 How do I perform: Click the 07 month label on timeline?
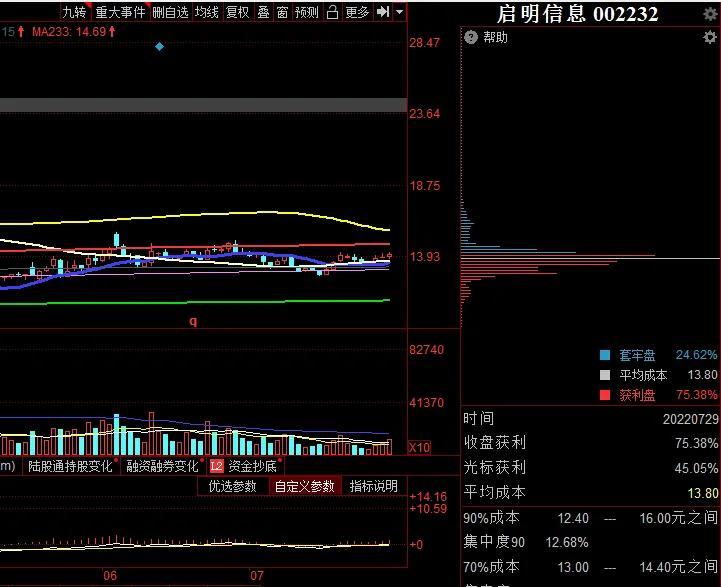tap(257, 575)
